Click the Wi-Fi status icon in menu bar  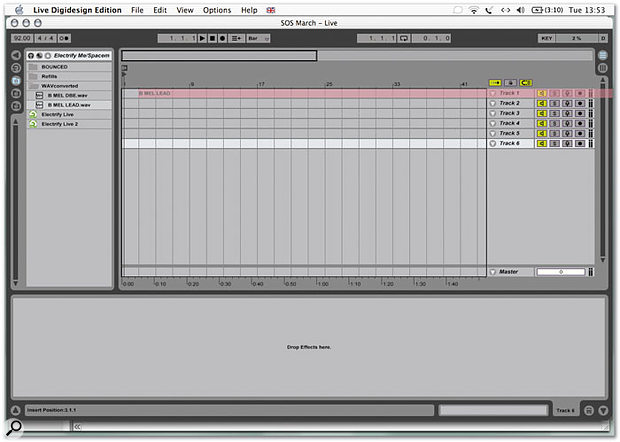point(473,10)
